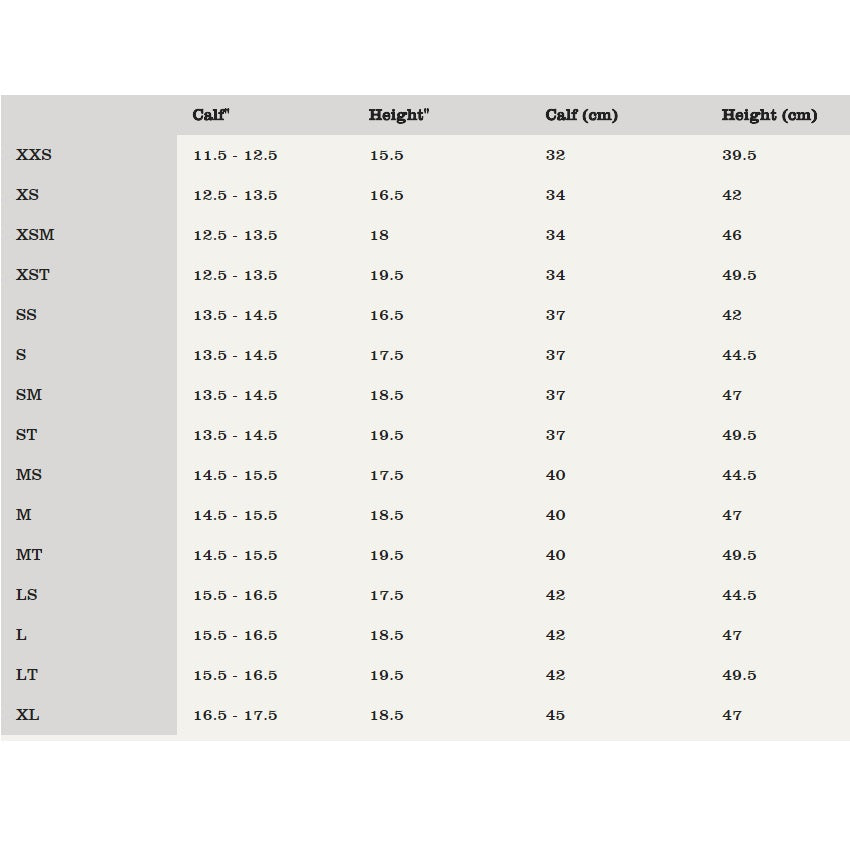Select the 32 calf centimeter value
The height and width of the screenshot is (850, 850).
pos(555,155)
